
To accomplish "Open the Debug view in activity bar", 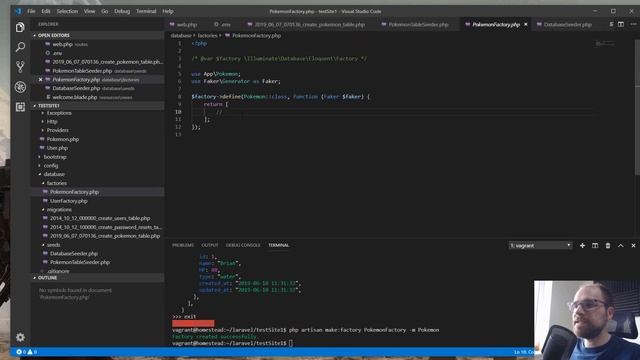I will tap(20, 87).
